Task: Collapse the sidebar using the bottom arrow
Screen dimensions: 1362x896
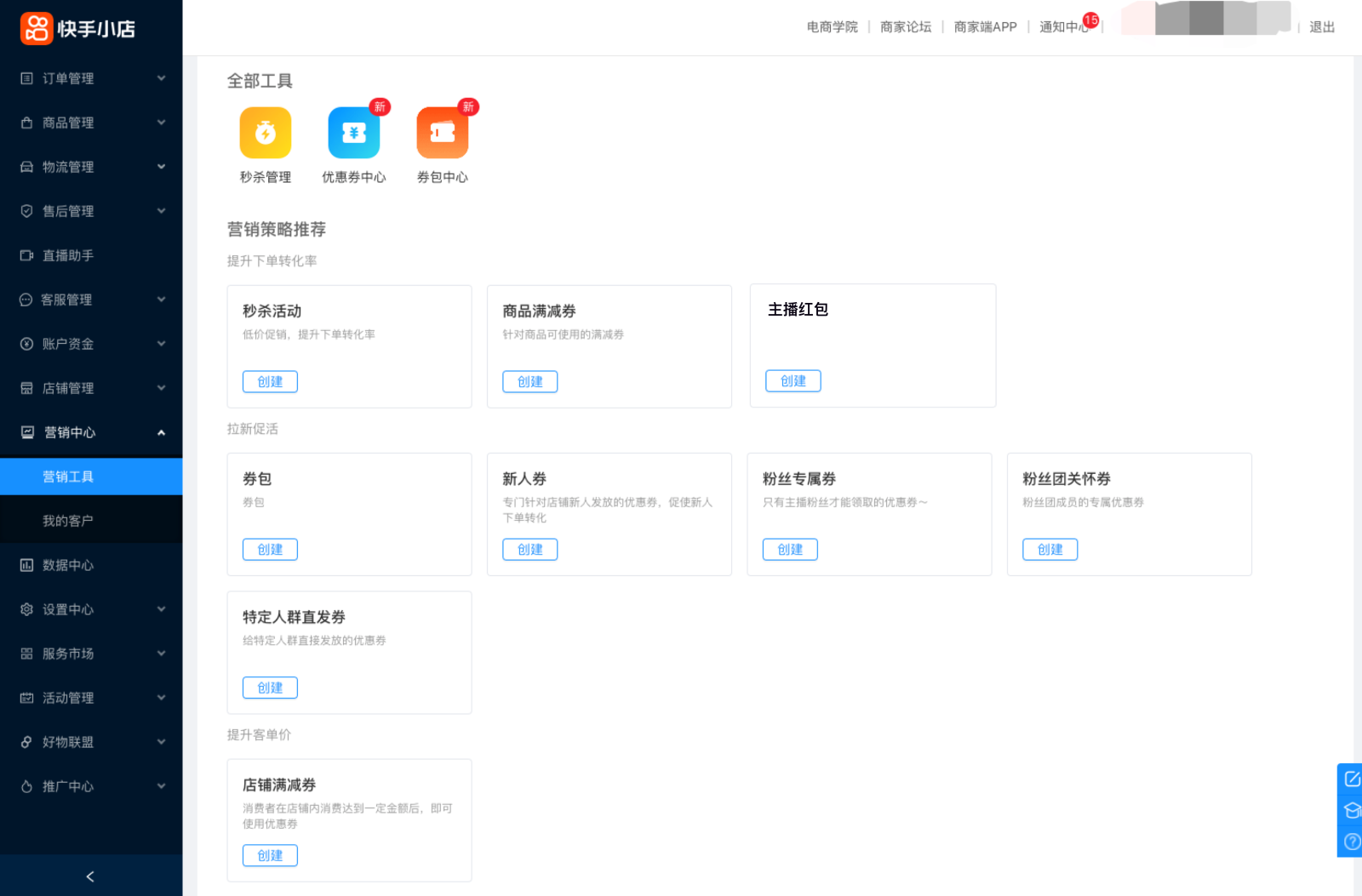Action: 91,876
